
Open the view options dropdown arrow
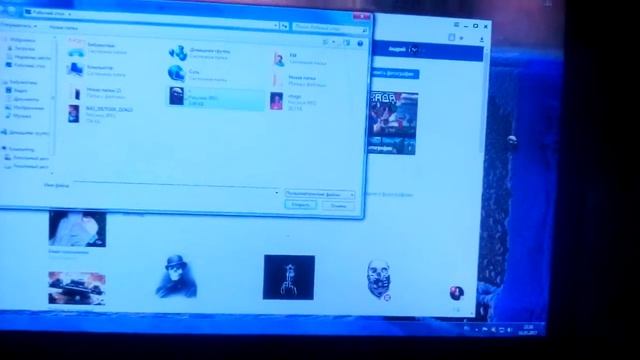[334, 42]
